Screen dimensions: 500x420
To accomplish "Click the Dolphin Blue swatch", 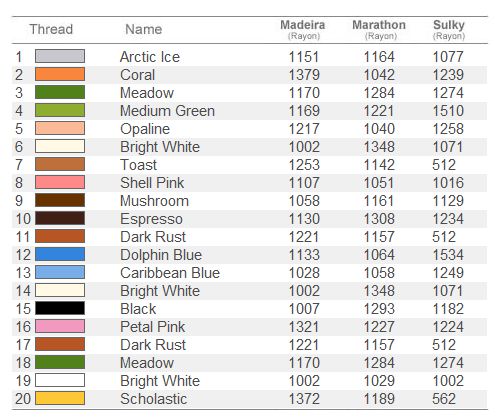I will coord(60,254).
